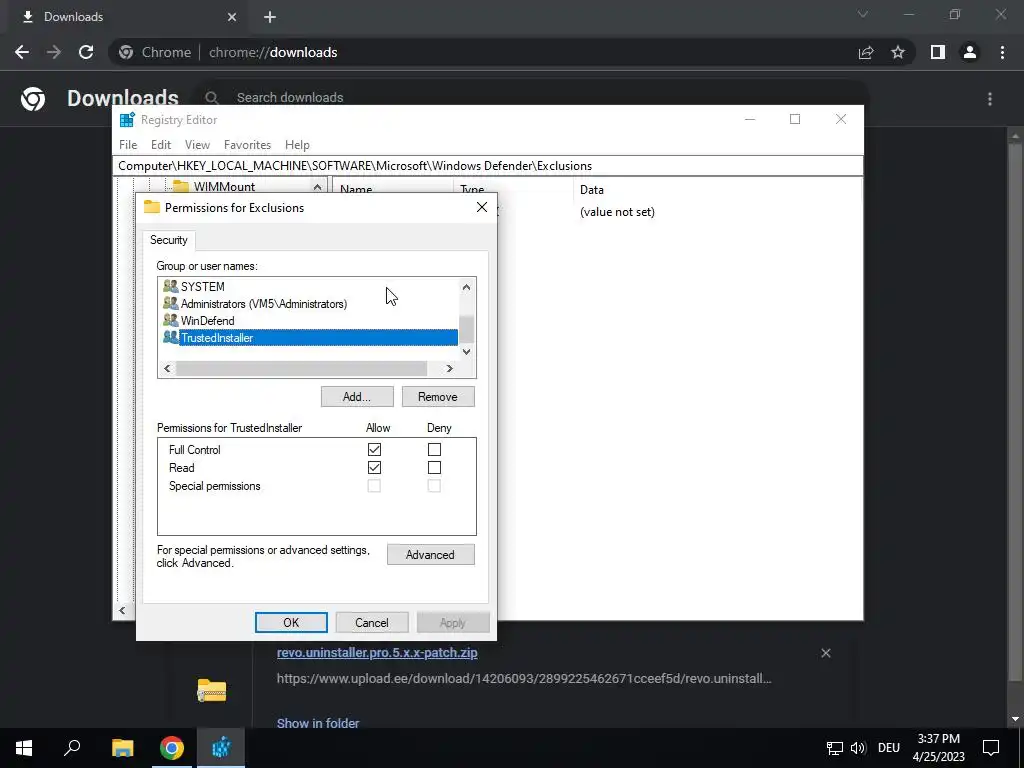Screen dimensions: 1024x768
Task: Click the Chrome logo beside Downloads heading
Action: 33,99
